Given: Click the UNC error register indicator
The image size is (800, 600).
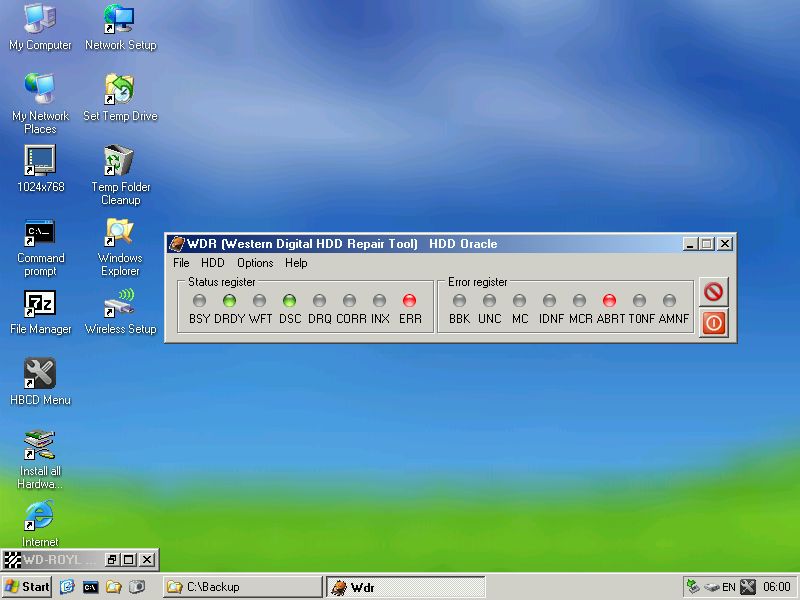Looking at the screenshot, I should click(489, 301).
